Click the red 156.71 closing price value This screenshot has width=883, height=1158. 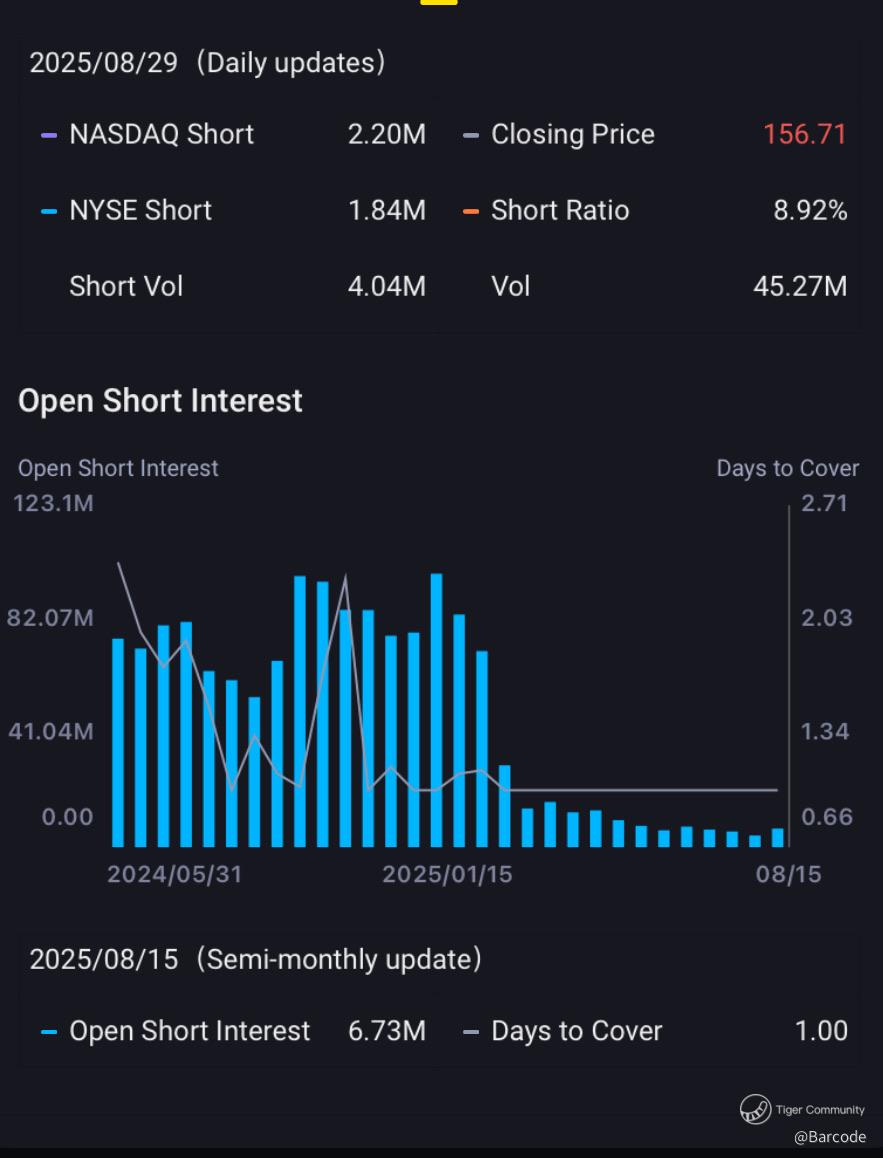[x=804, y=135]
